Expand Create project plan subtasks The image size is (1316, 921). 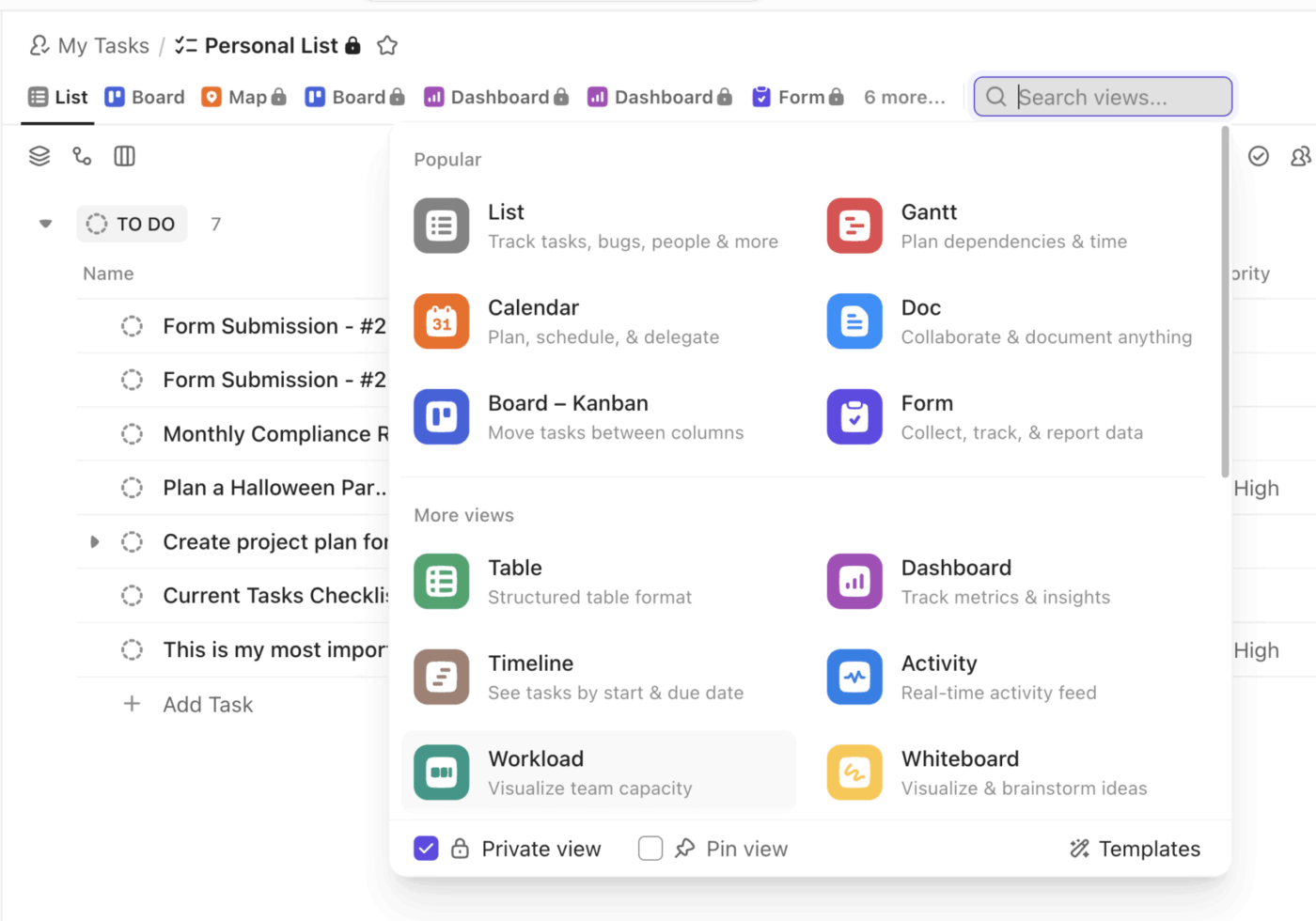[x=94, y=542]
